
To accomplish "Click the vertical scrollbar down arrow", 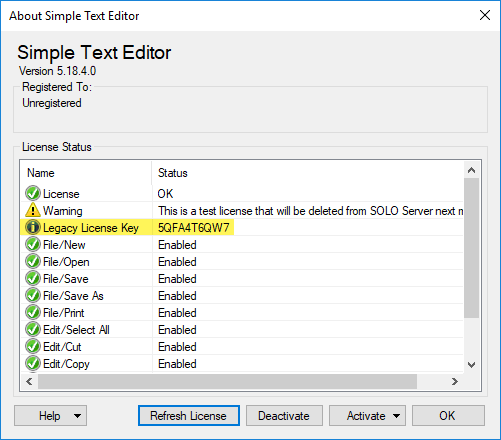I will click(x=471, y=365).
